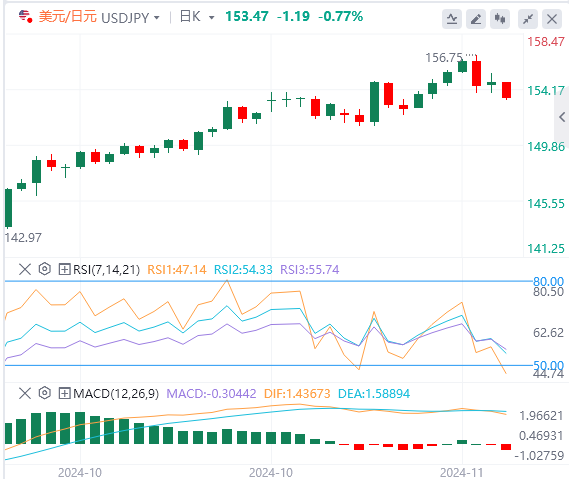
Task: Click the last red MACD histogram bar
Action: click(x=506, y=447)
